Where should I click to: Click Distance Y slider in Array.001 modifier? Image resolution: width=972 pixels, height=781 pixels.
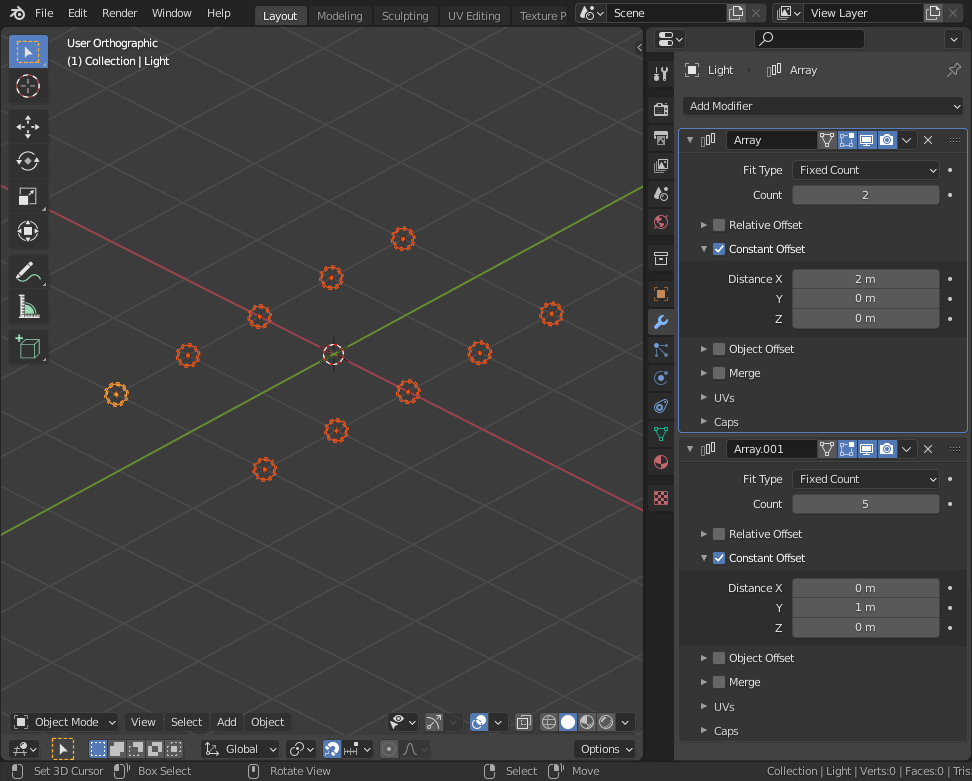pyautogui.click(x=865, y=608)
